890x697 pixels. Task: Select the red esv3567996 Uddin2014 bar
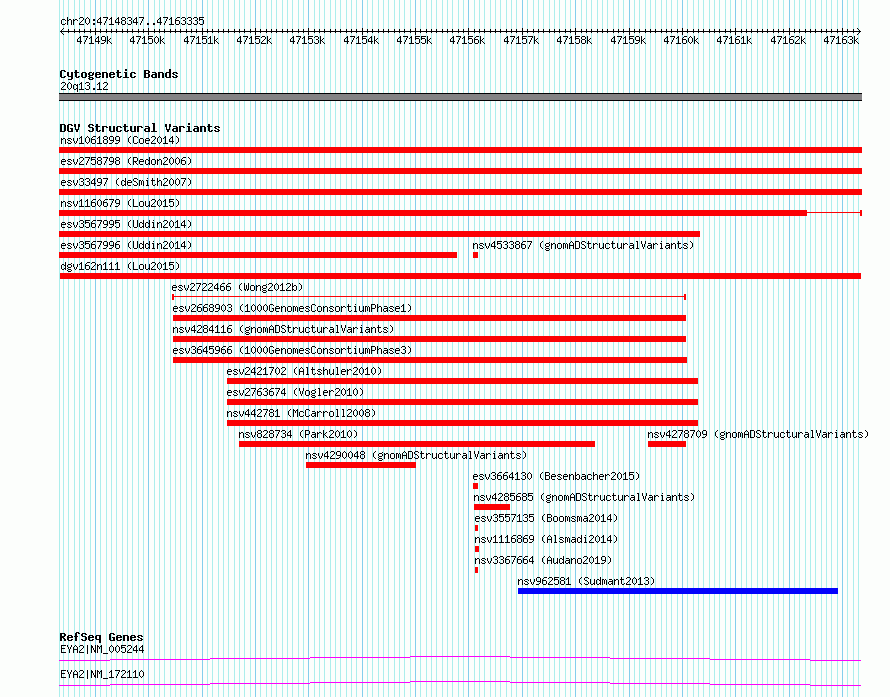point(258,255)
